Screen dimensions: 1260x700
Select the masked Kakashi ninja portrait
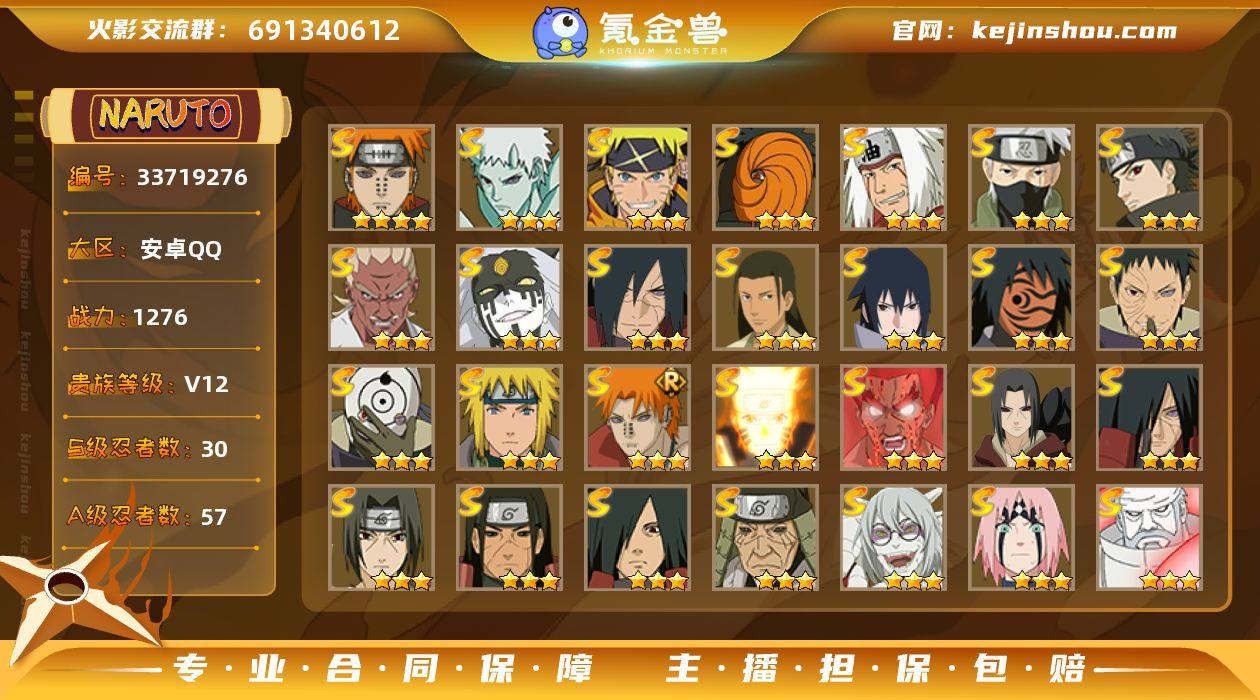[x=1021, y=178]
